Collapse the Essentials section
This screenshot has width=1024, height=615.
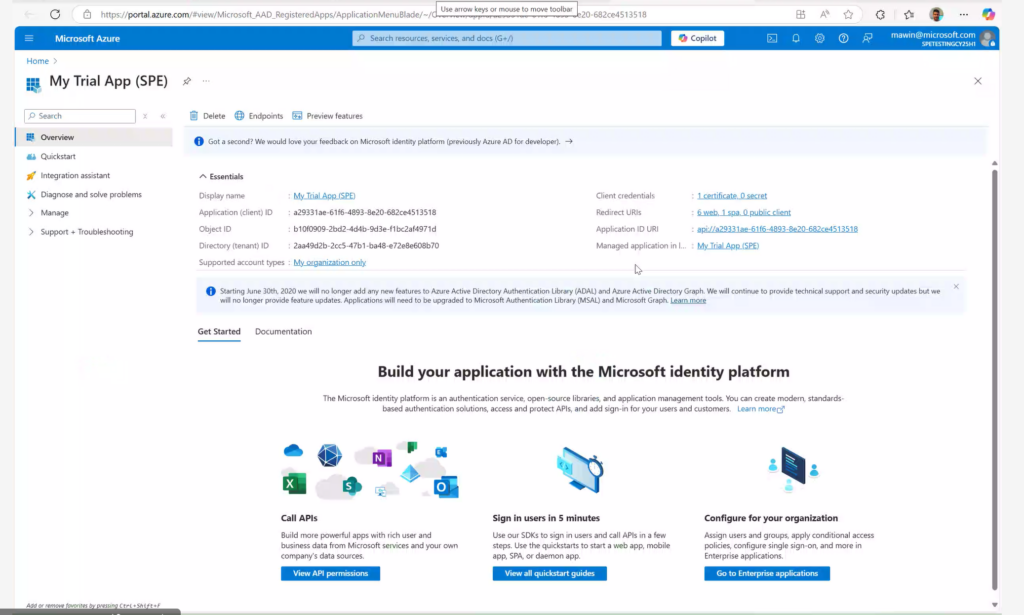(221, 176)
